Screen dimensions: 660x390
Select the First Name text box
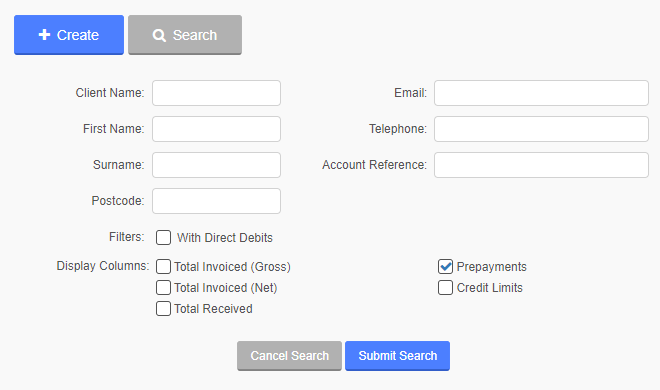coord(216,129)
